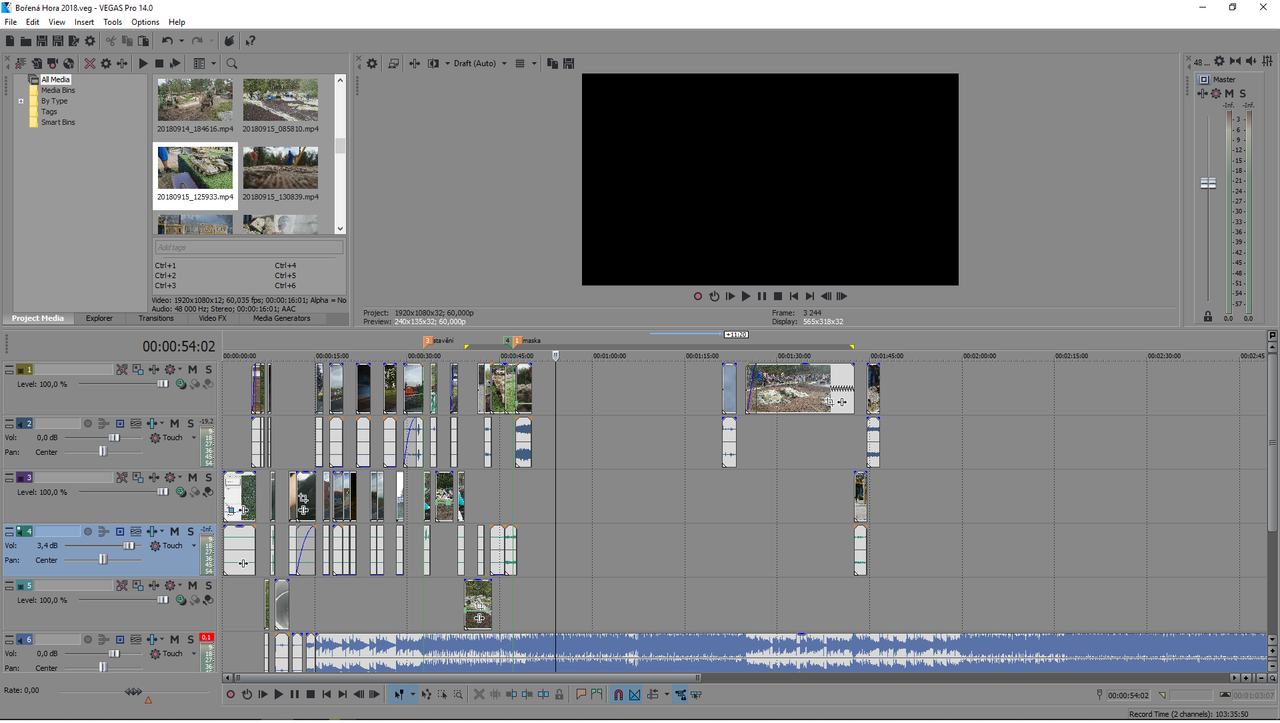Viewport: 1280px width, 723px height.
Task: Open track motion on video track 1
Action: [x=138, y=369]
